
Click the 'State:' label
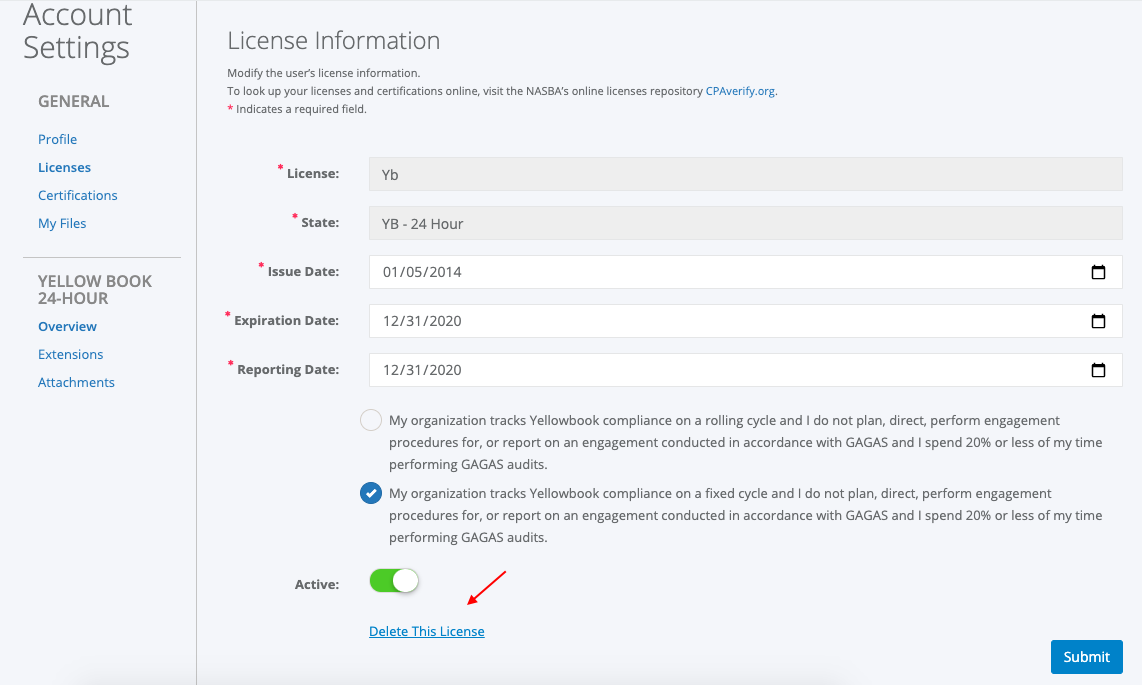pos(320,222)
